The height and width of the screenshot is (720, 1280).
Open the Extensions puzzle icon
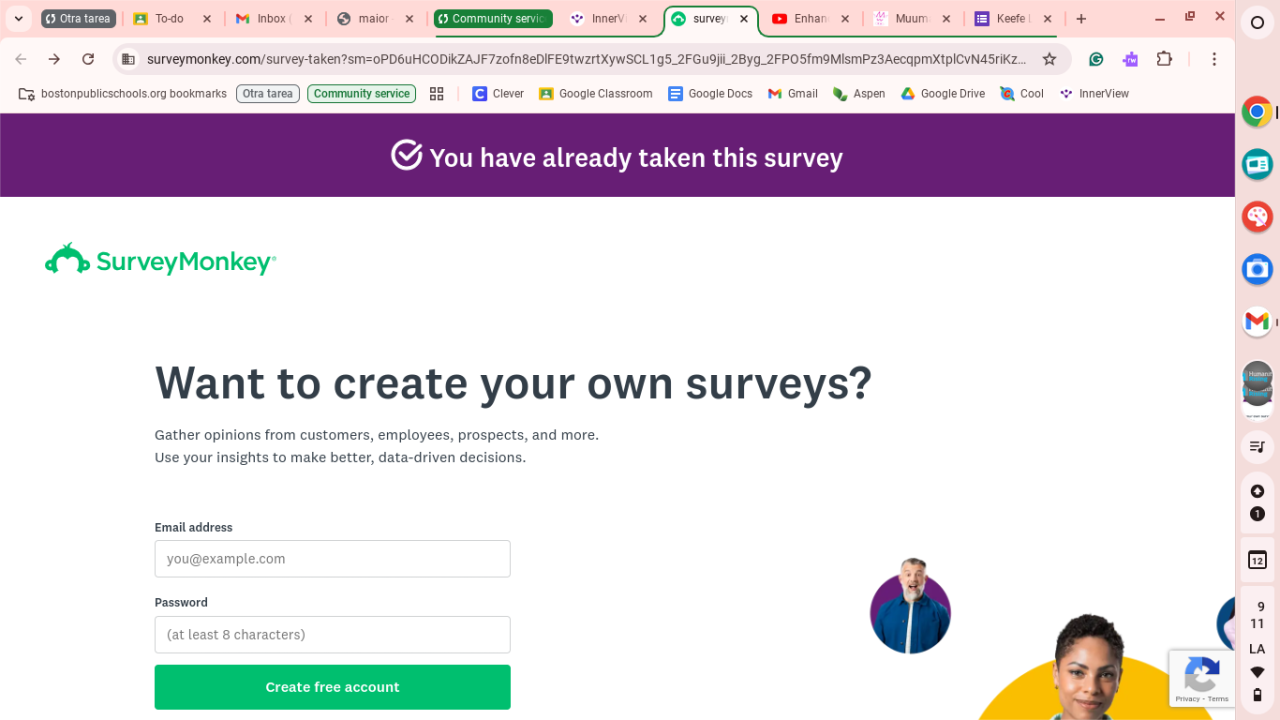(x=1164, y=59)
